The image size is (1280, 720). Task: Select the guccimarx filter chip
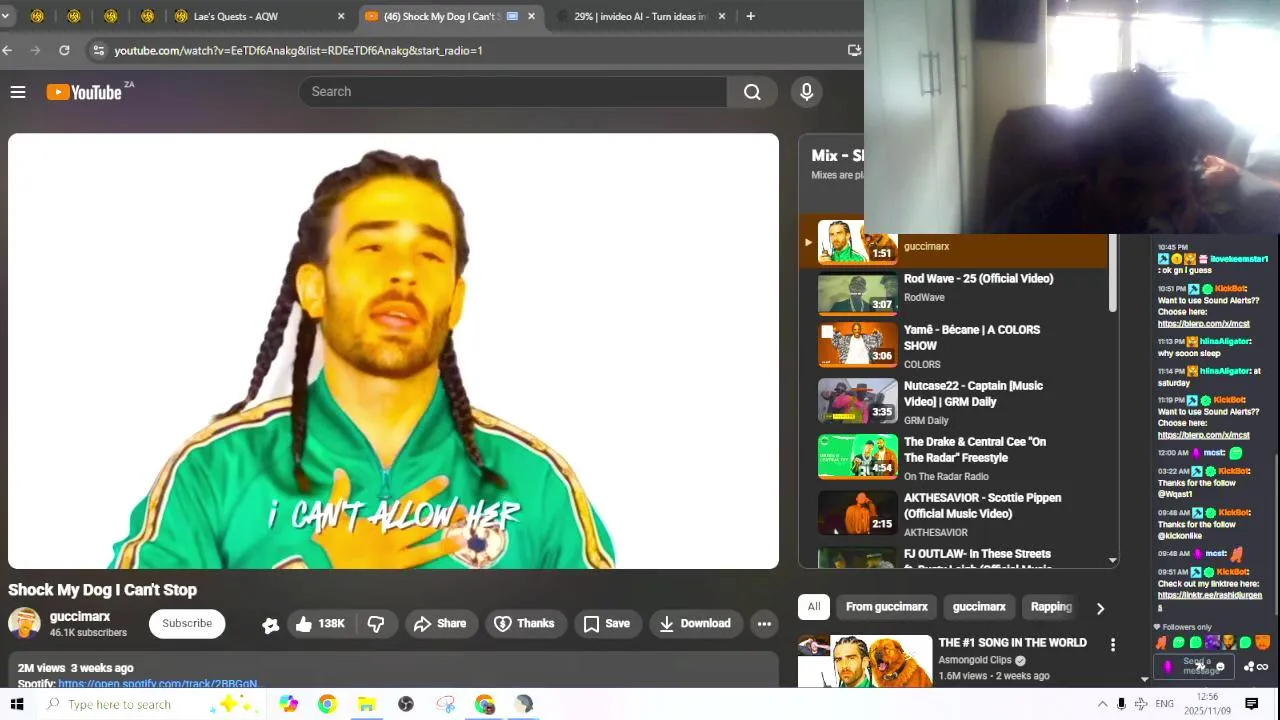[x=979, y=607]
